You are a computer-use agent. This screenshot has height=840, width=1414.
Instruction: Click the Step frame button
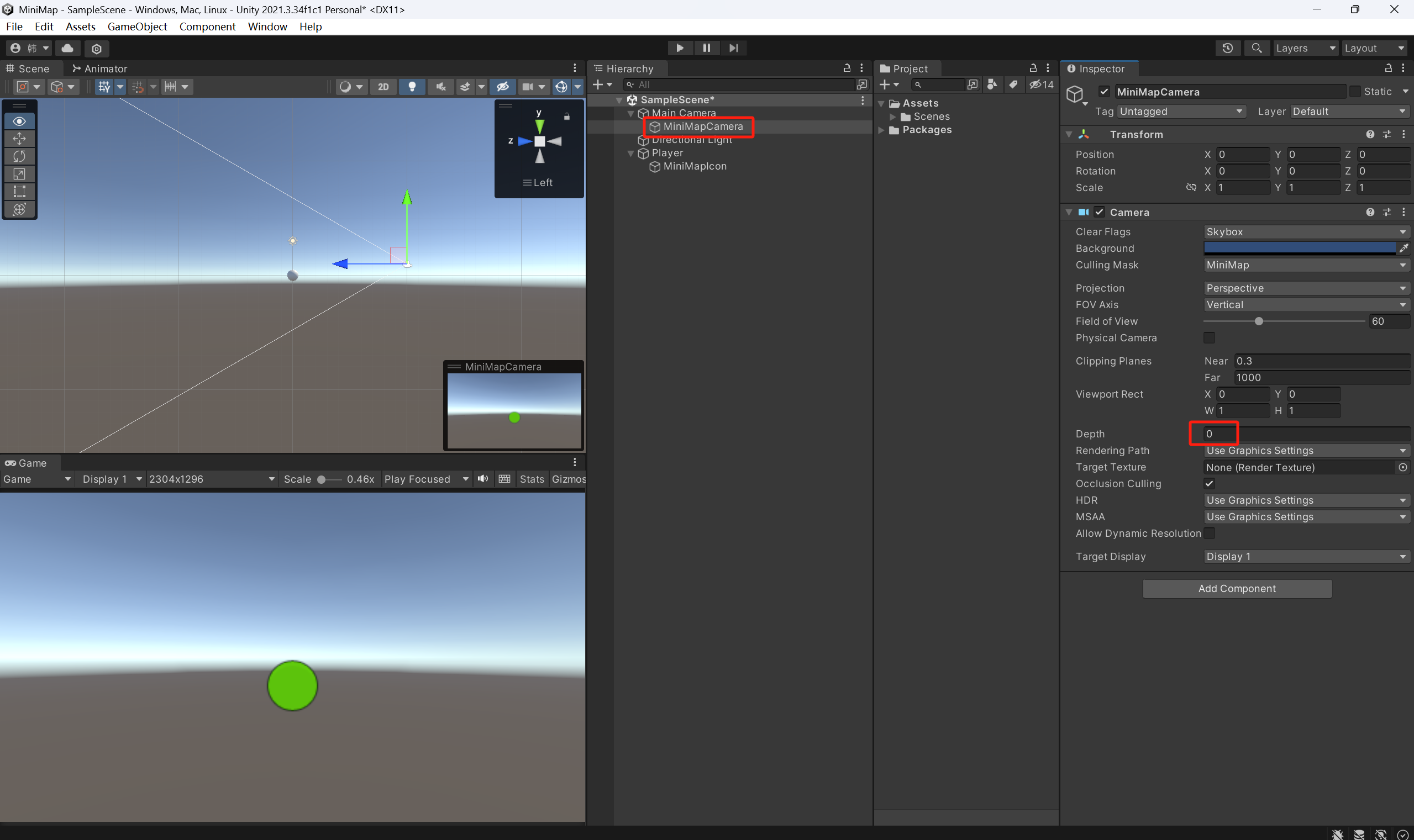pyautogui.click(x=733, y=48)
